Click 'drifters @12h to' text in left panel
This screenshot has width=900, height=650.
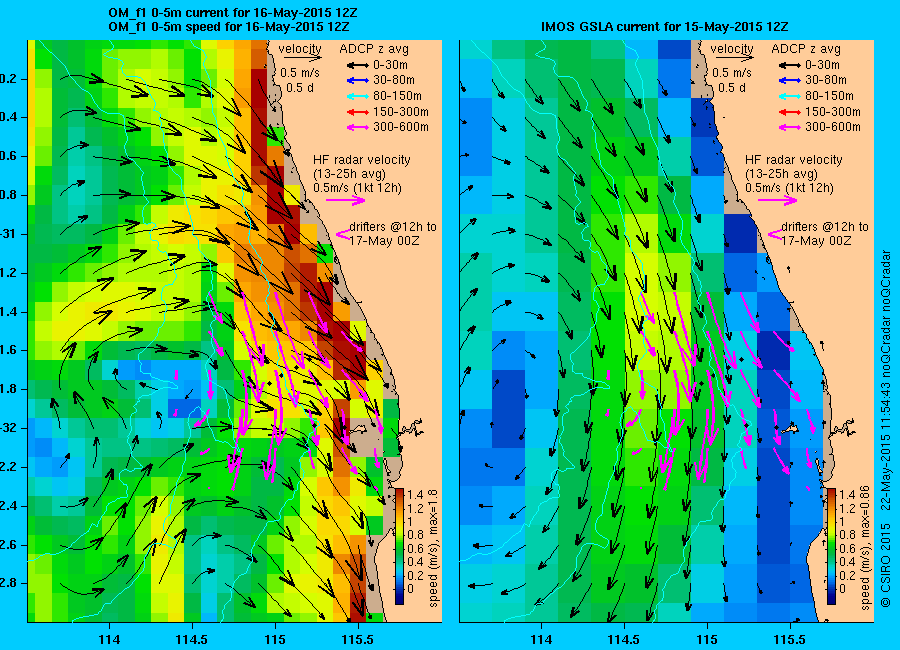393,227
